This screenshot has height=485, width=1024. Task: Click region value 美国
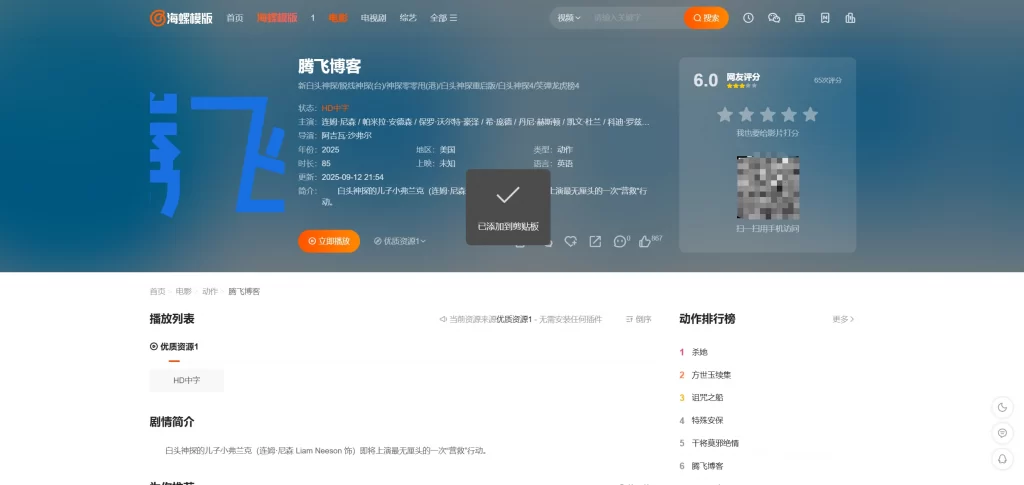[x=447, y=149]
